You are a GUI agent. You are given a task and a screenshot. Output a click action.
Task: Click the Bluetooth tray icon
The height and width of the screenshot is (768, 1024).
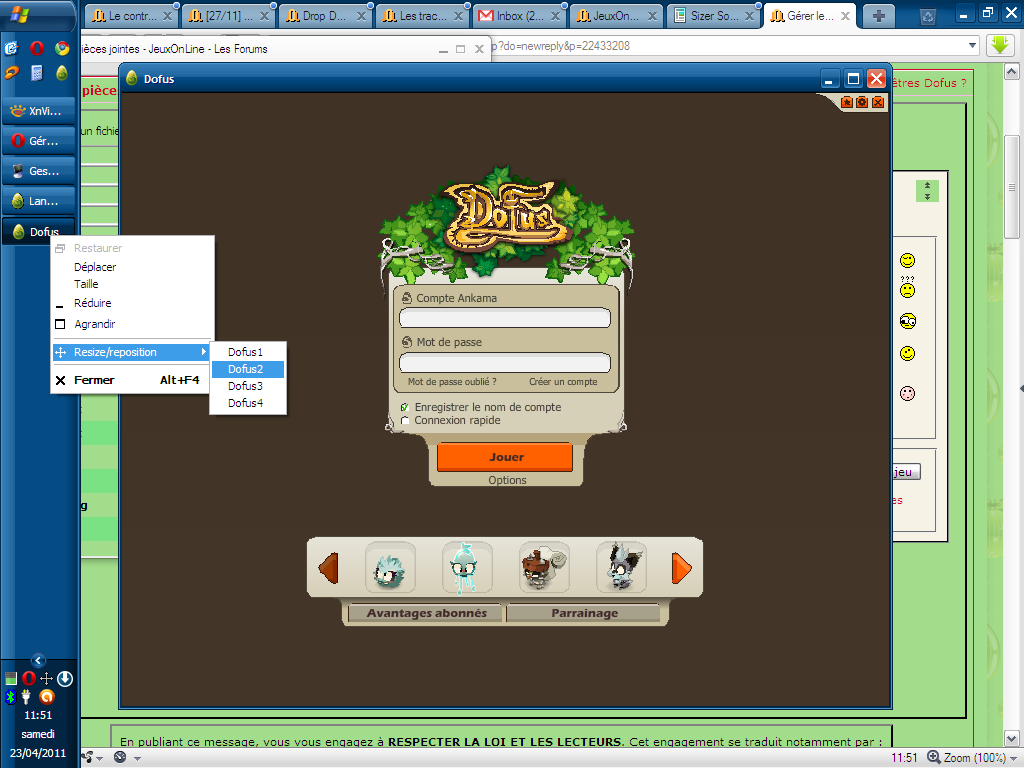coord(10,697)
